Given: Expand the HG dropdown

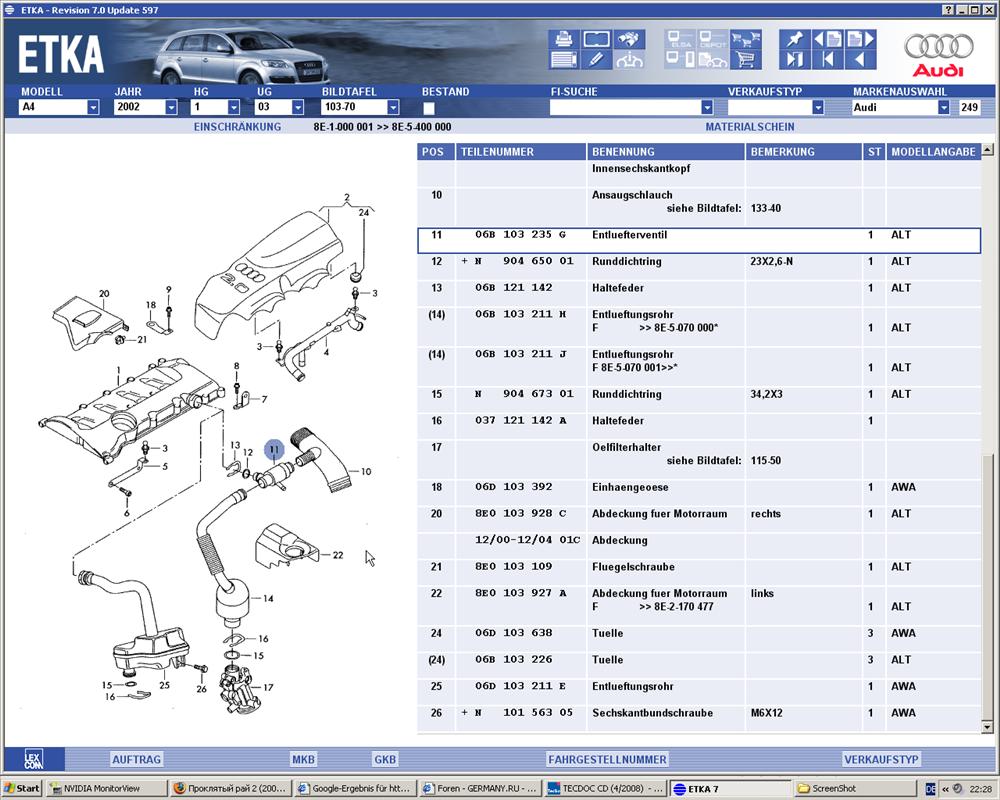Looking at the screenshot, I should point(233,107).
